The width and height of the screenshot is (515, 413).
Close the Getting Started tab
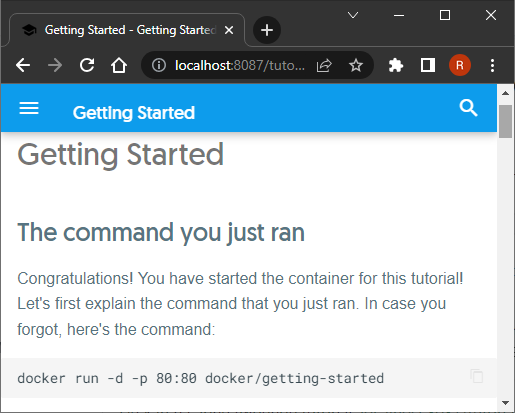[229, 30]
